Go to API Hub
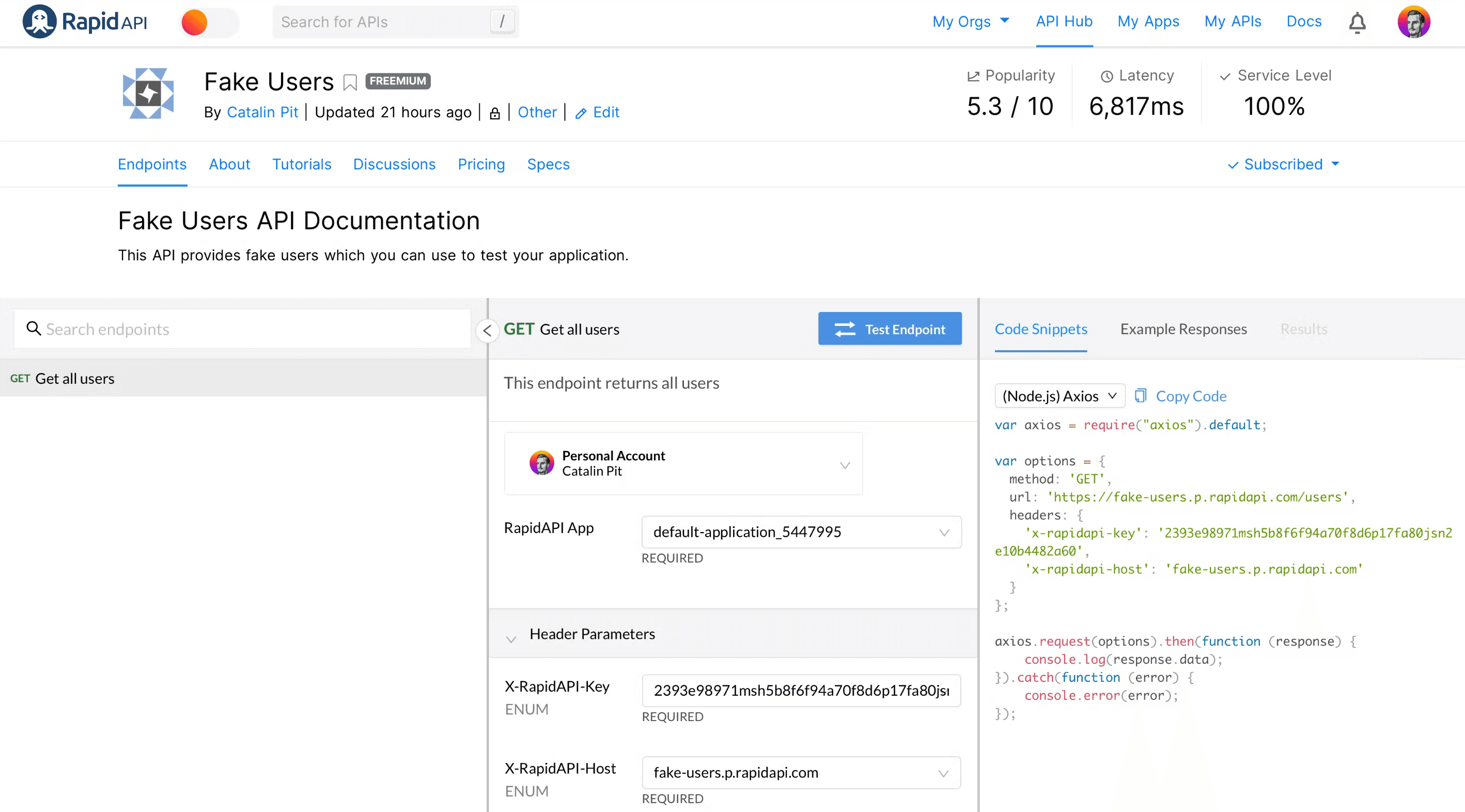Screen dimensions: 1465x812 click(x=1064, y=22)
